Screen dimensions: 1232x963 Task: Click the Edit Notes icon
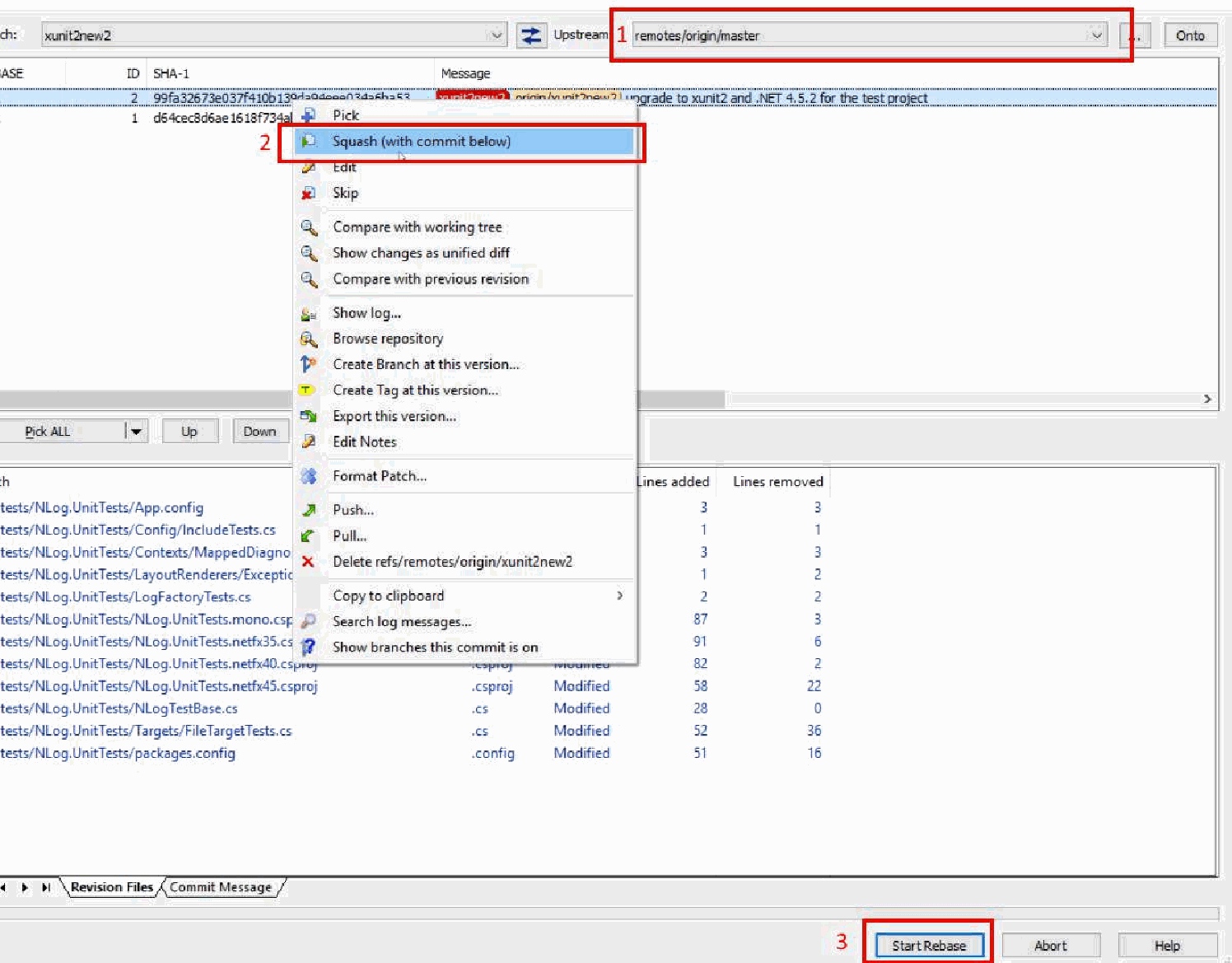click(309, 442)
